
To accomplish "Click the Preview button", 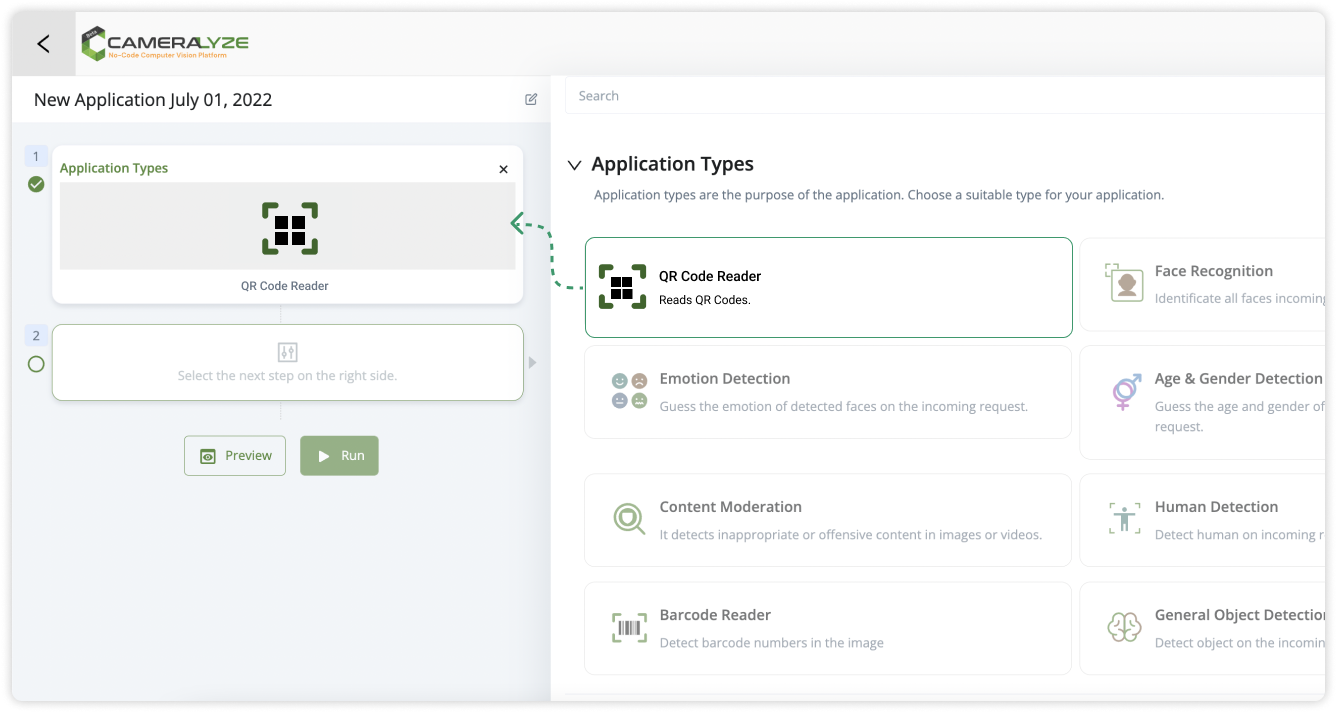I will pos(235,455).
